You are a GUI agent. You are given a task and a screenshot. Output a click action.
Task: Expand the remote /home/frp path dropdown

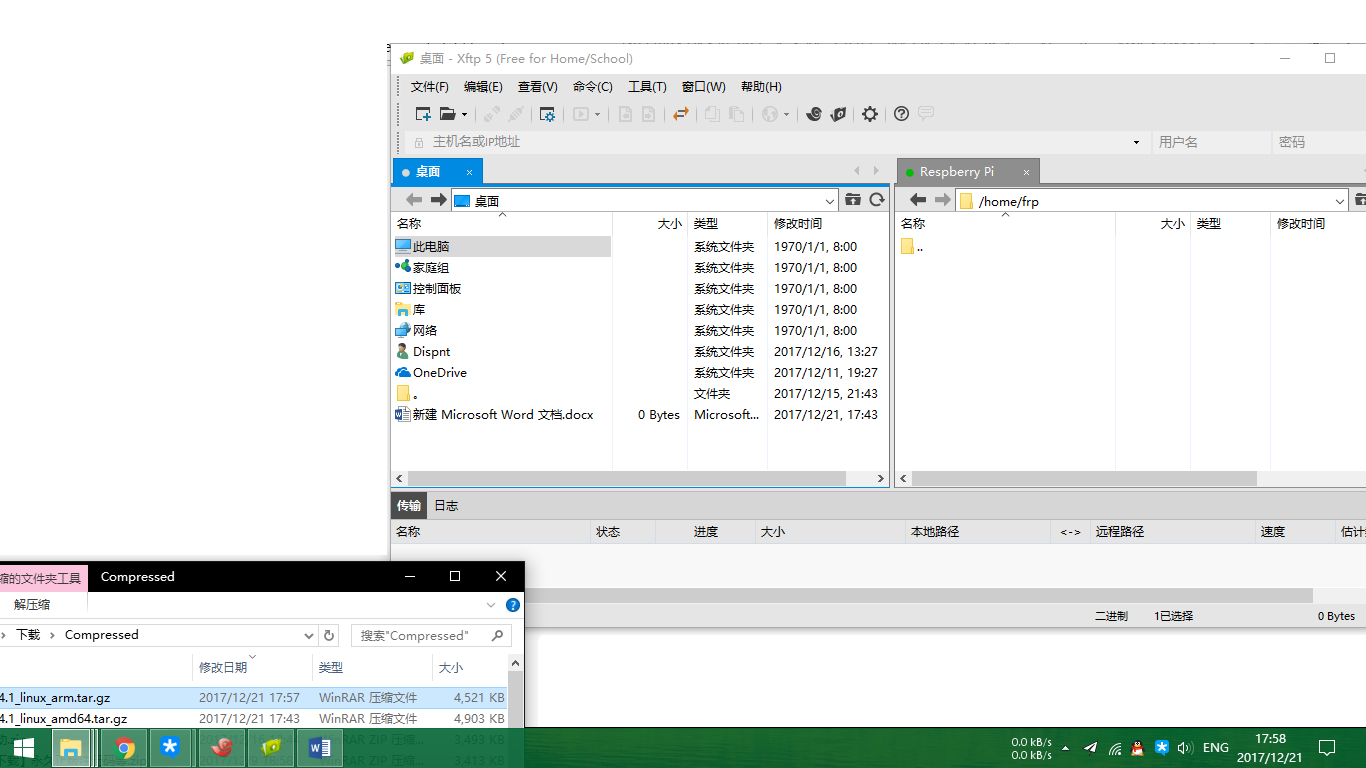coord(1340,201)
